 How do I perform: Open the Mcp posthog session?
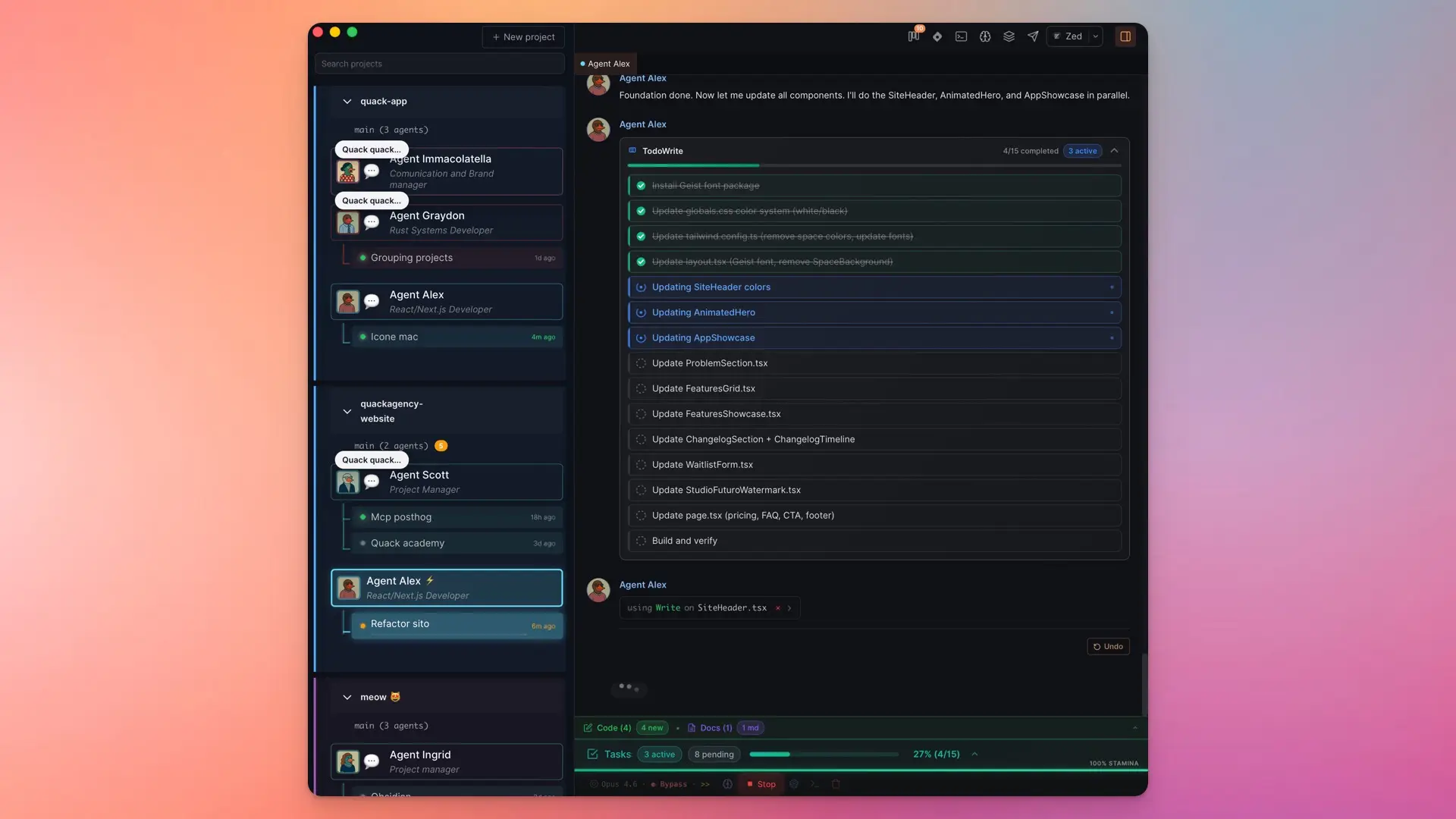pos(457,517)
